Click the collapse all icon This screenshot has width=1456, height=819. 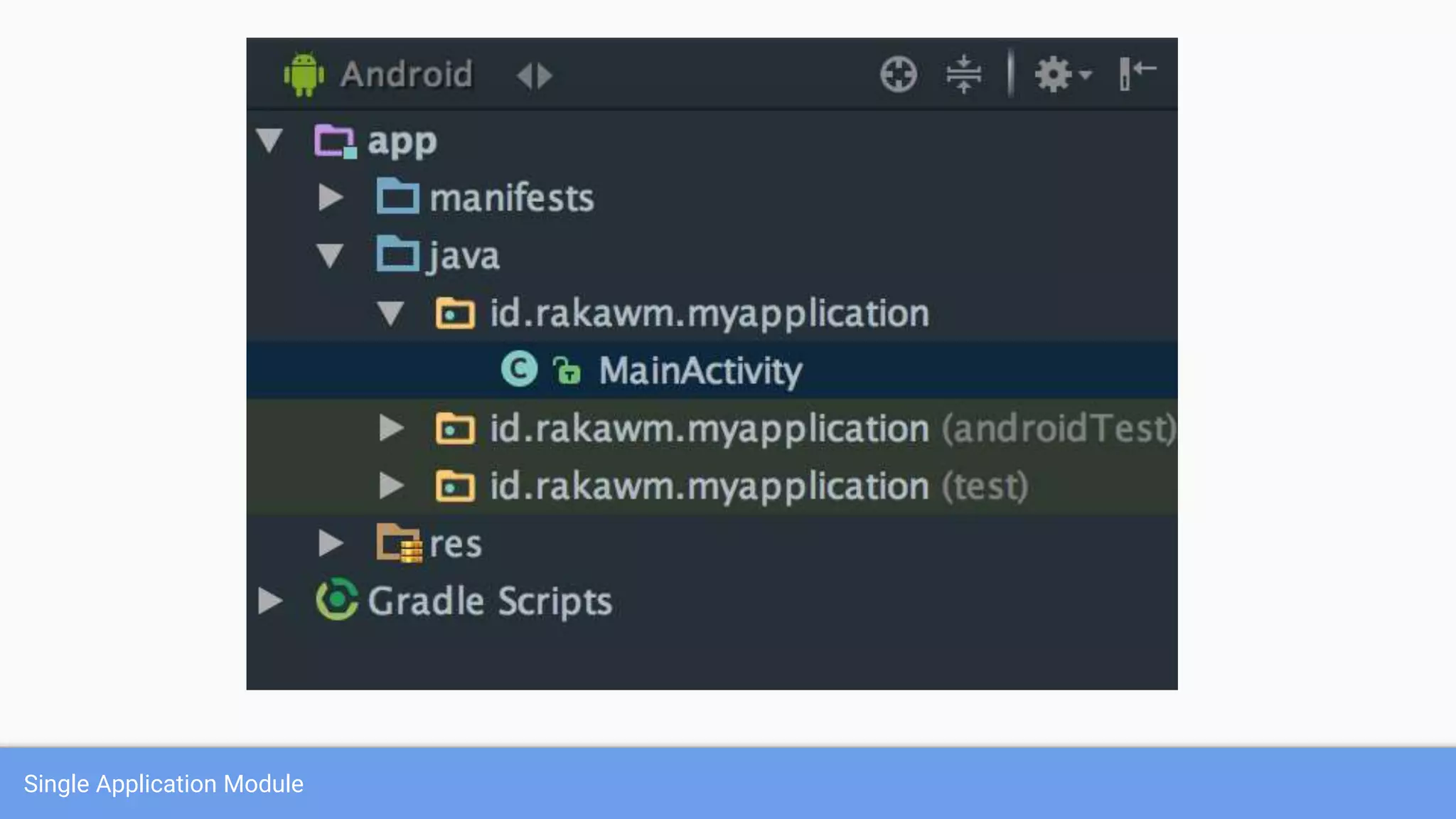[964, 74]
